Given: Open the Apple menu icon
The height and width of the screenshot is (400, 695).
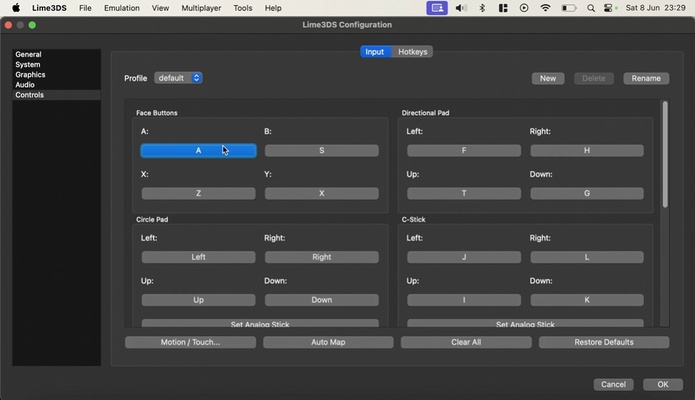Looking at the screenshot, I should 16,8.
